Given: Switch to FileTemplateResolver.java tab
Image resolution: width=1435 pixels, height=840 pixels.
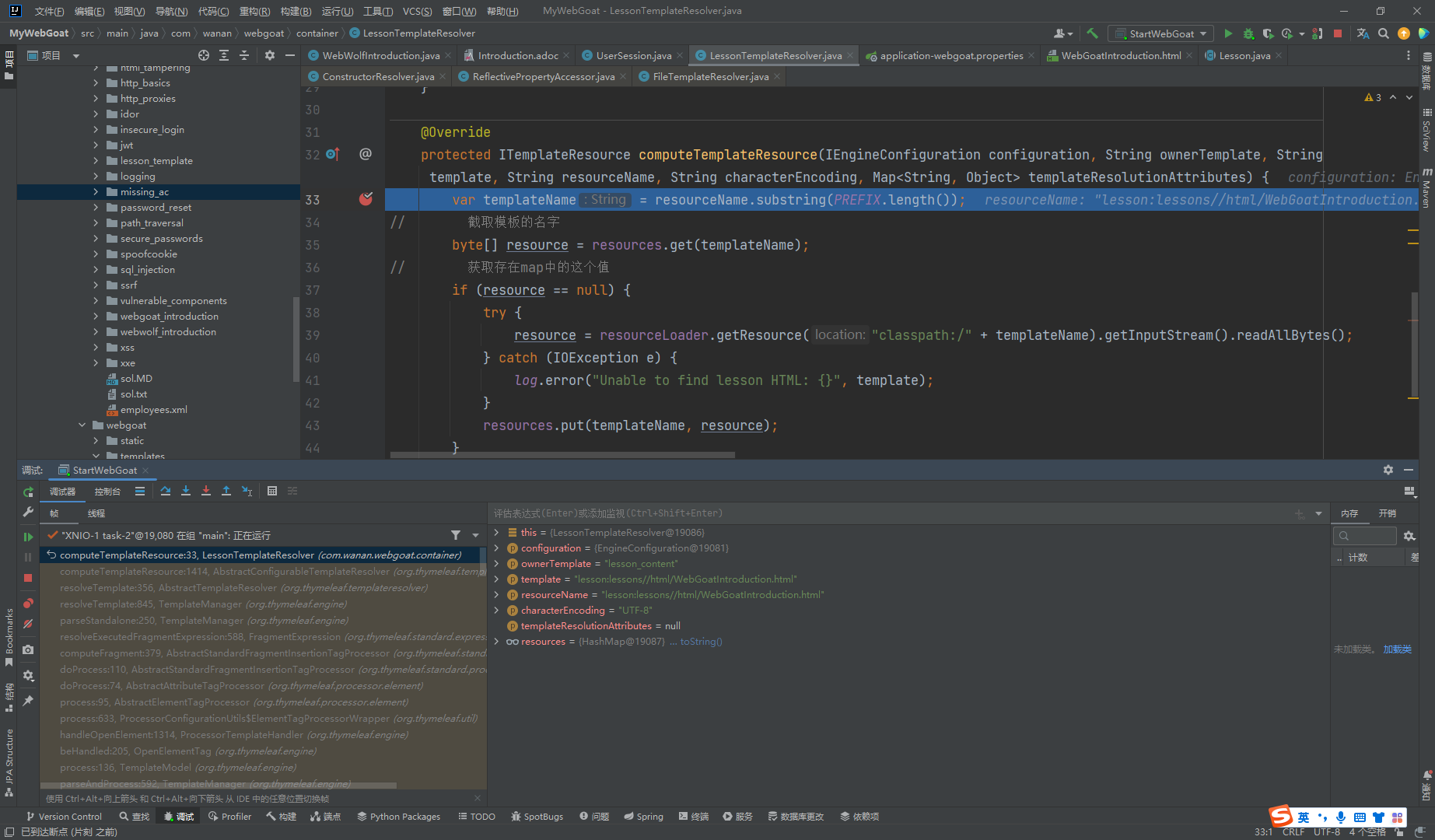Looking at the screenshot, I should coord(711,76).
